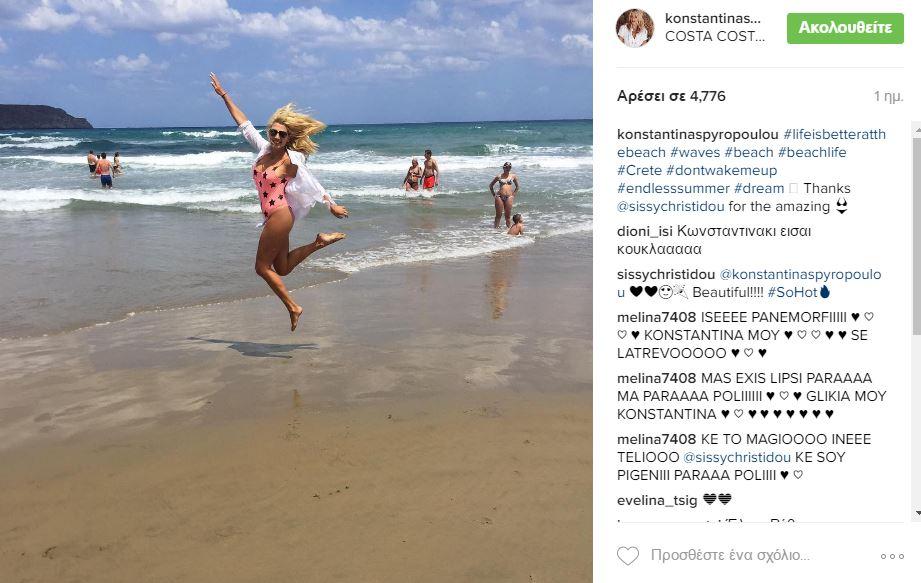Viewport: 921px width, 583px height.
Task: Open the #beachlife hashtag
Action: [x=812, y=152]
